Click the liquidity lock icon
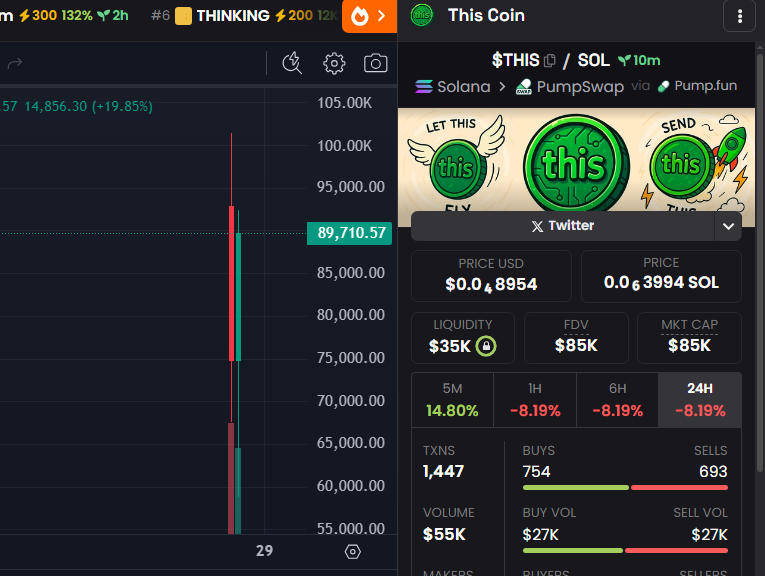Image resolution: width=765 pixels, height=576 pixels. [x=486, y=346]
